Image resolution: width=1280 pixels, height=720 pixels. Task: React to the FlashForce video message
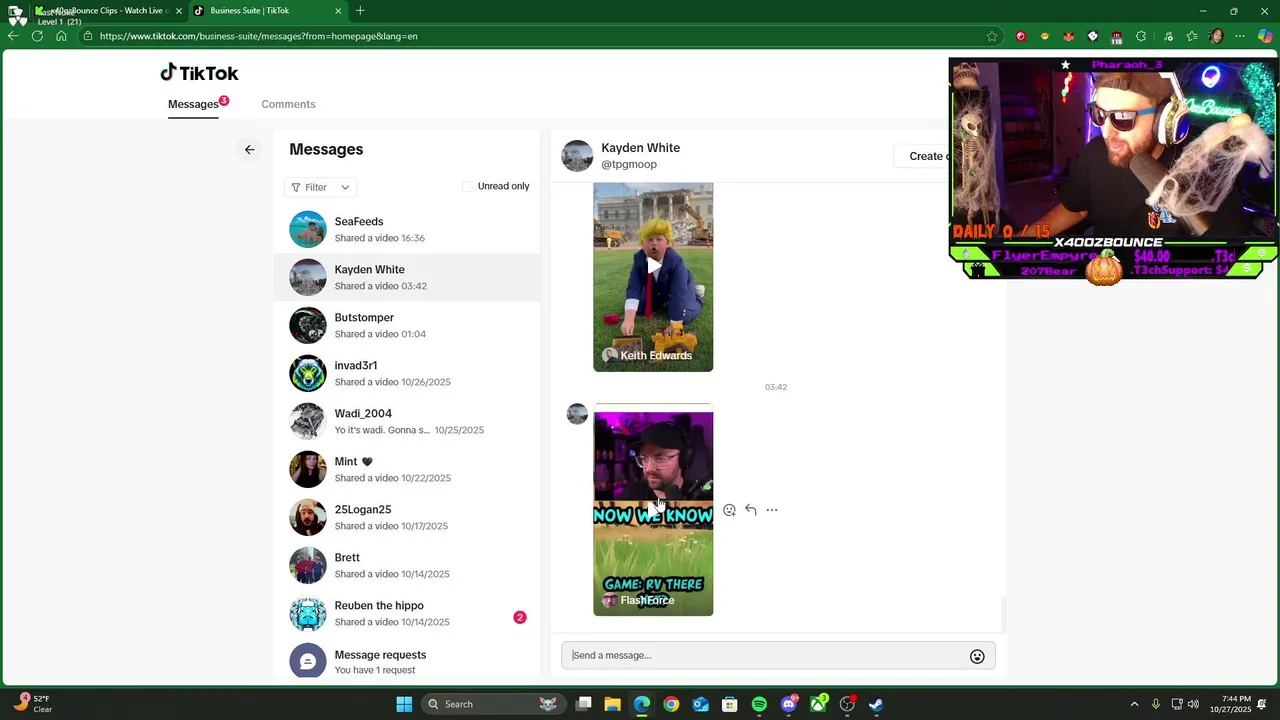tap(729, 510)
